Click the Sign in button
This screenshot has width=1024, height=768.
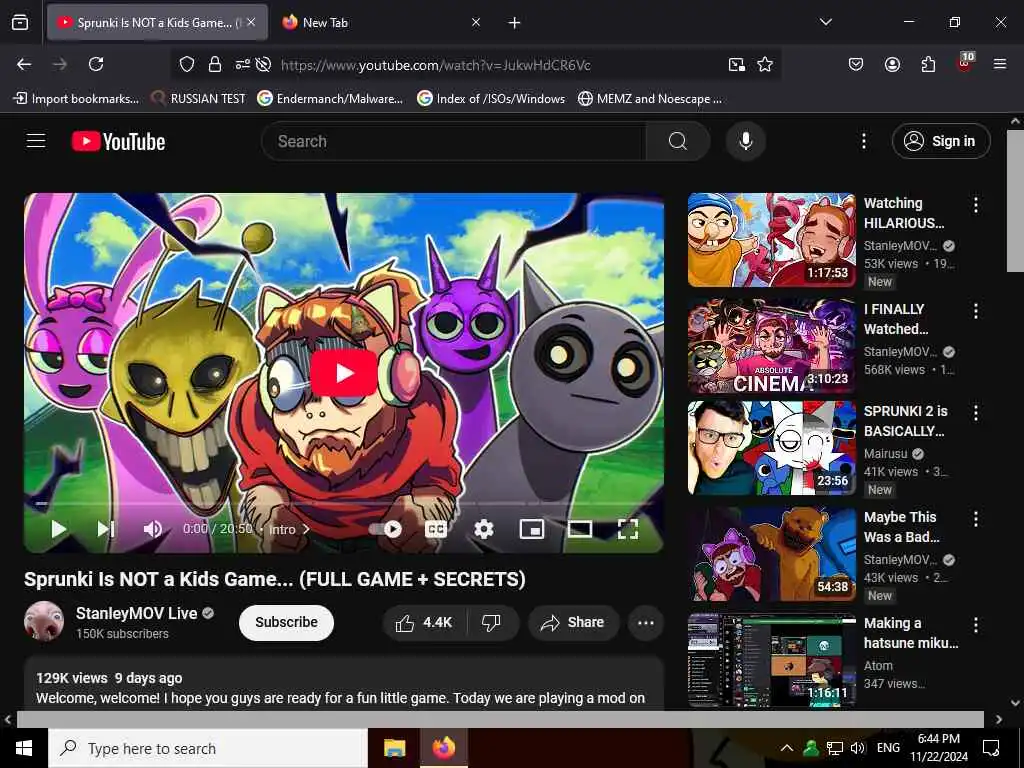[x=941, y=141]
